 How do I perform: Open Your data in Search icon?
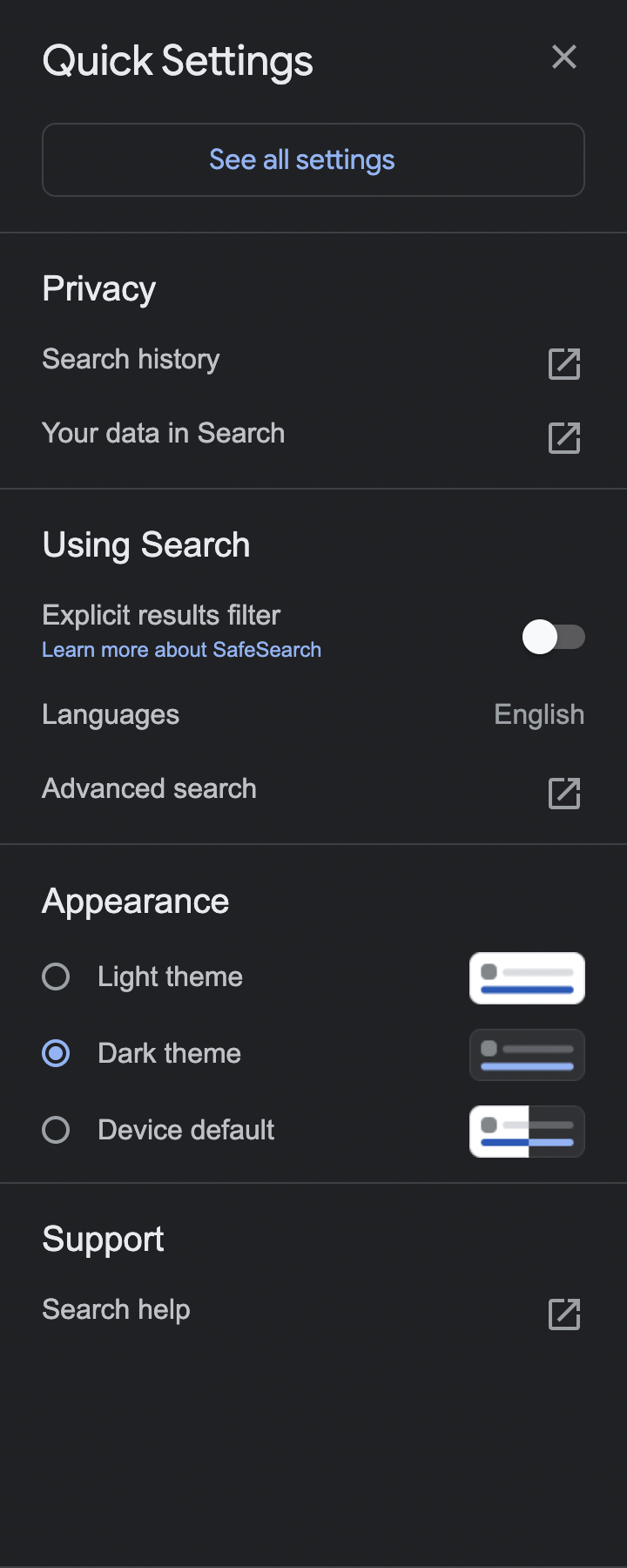[x=564, y=438]
